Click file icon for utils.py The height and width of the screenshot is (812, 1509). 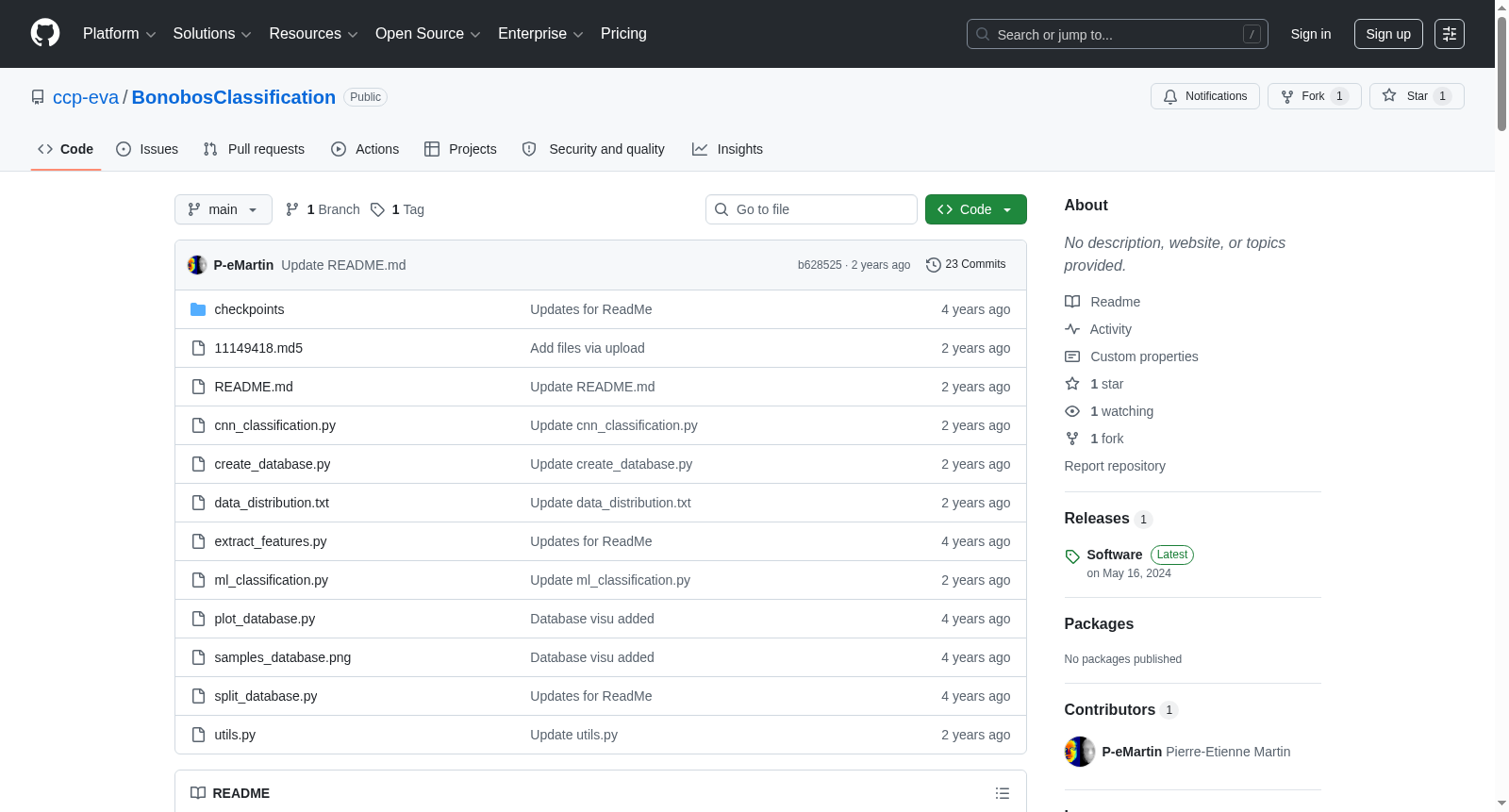(198, 735)
